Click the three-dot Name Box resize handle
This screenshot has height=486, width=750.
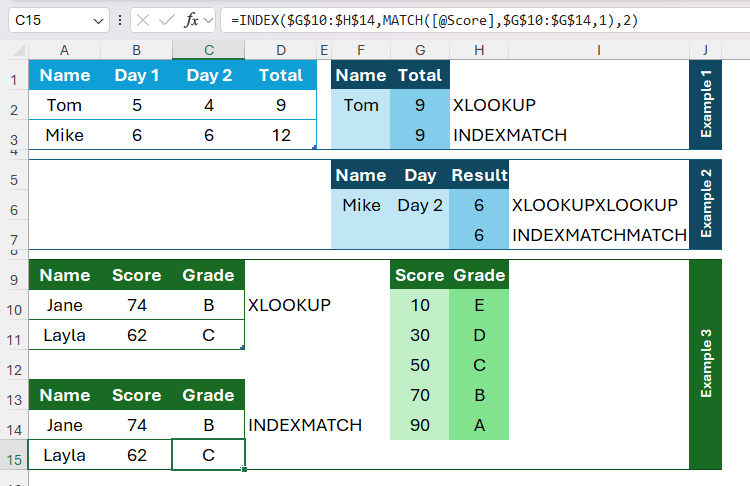pyautogui.click(x=120, y=20)
